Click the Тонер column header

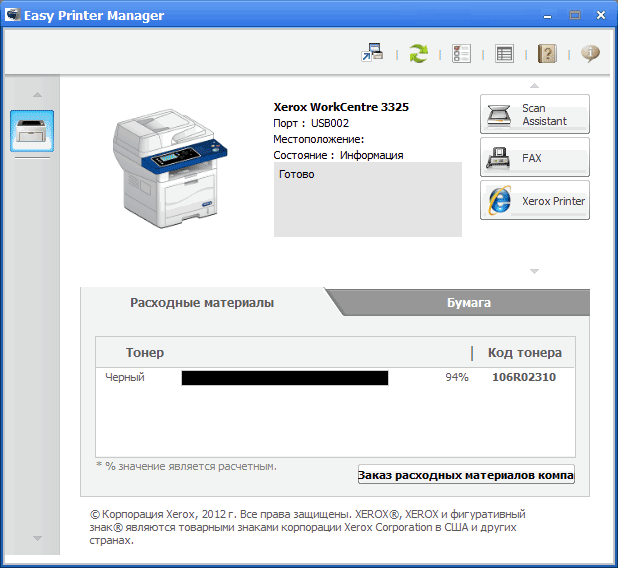coord(145,352)
